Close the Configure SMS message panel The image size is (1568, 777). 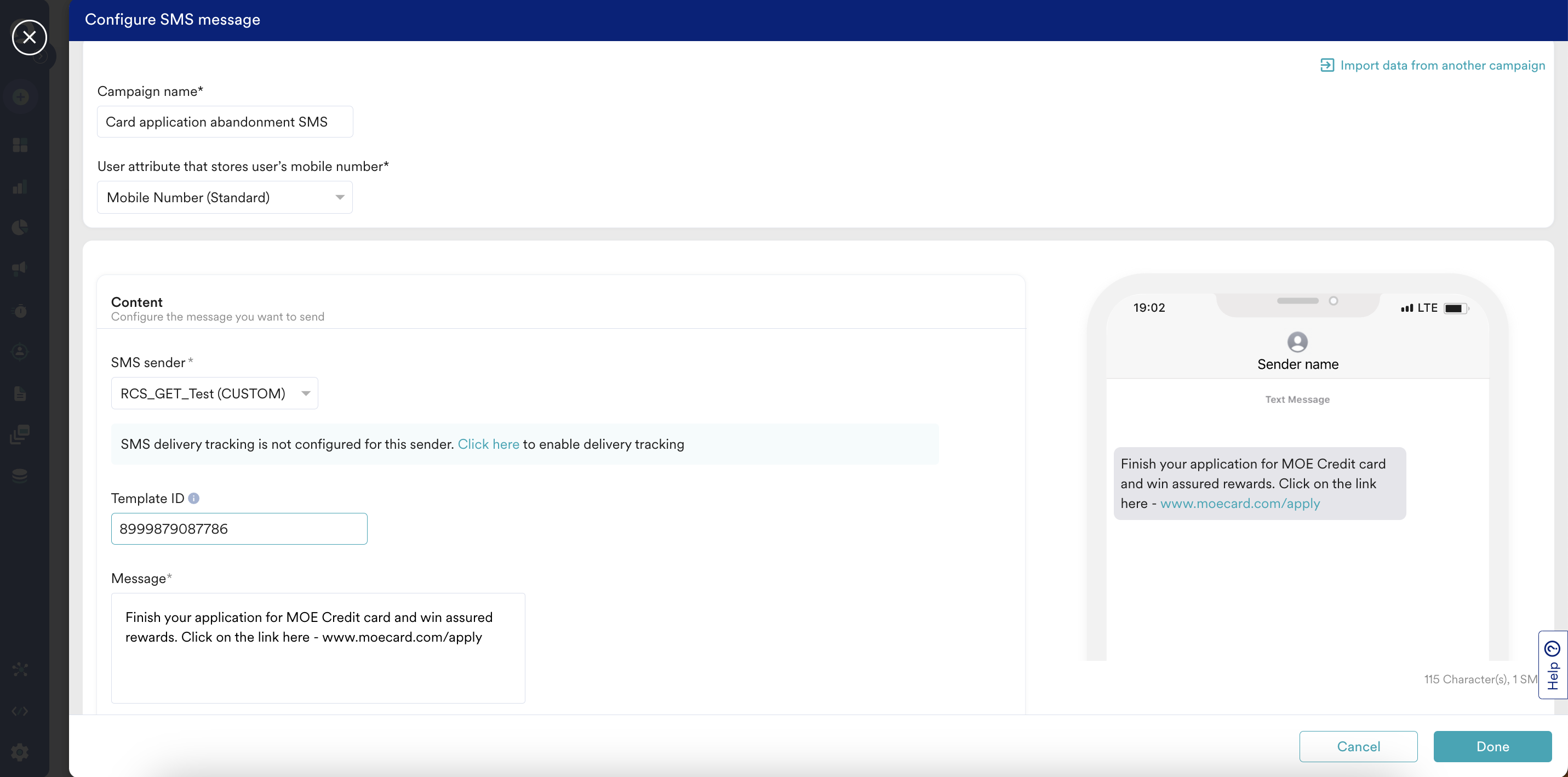(29, 37)
